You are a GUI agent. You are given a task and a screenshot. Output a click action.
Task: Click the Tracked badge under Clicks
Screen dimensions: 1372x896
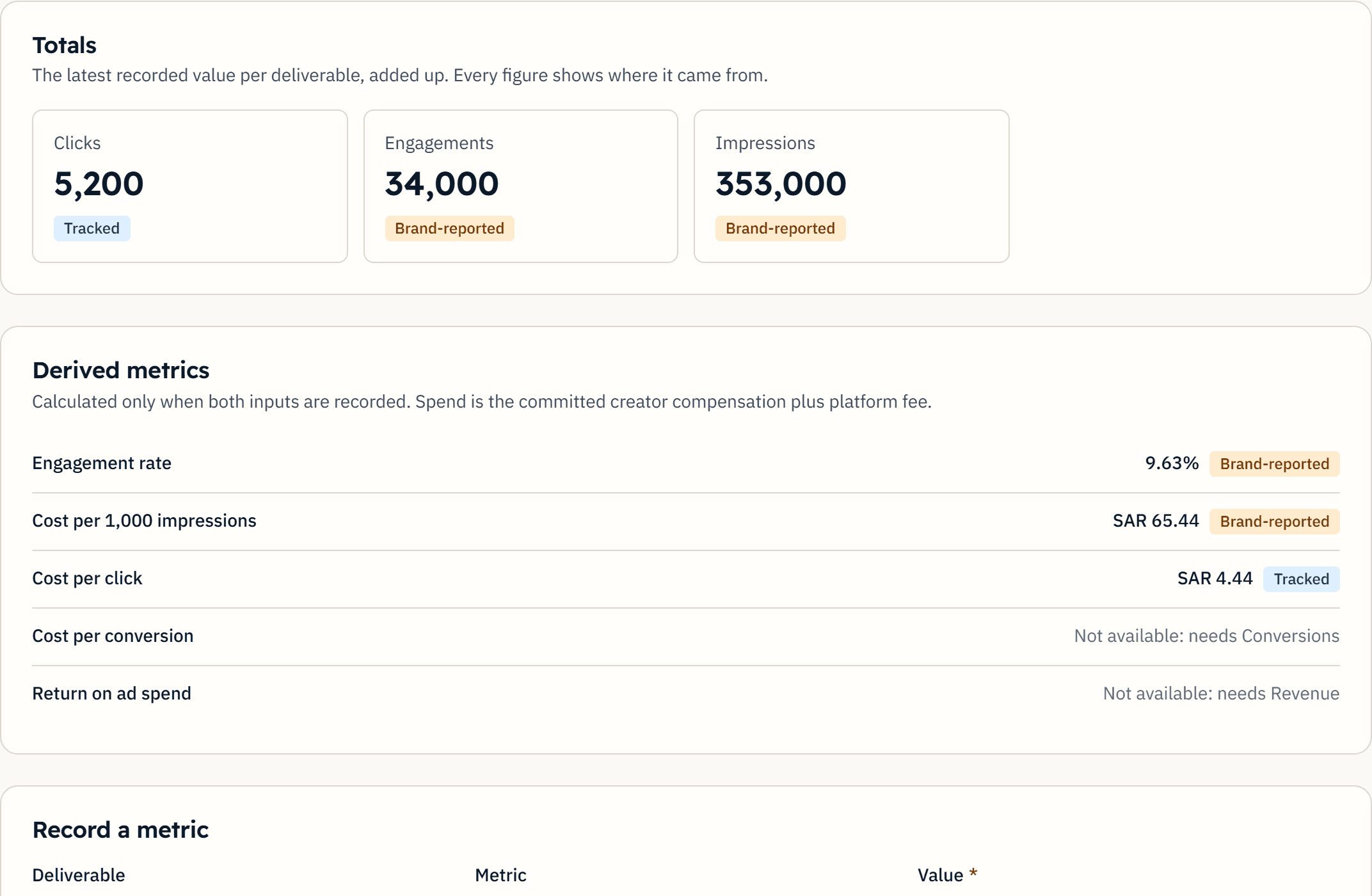click(92, 228)
